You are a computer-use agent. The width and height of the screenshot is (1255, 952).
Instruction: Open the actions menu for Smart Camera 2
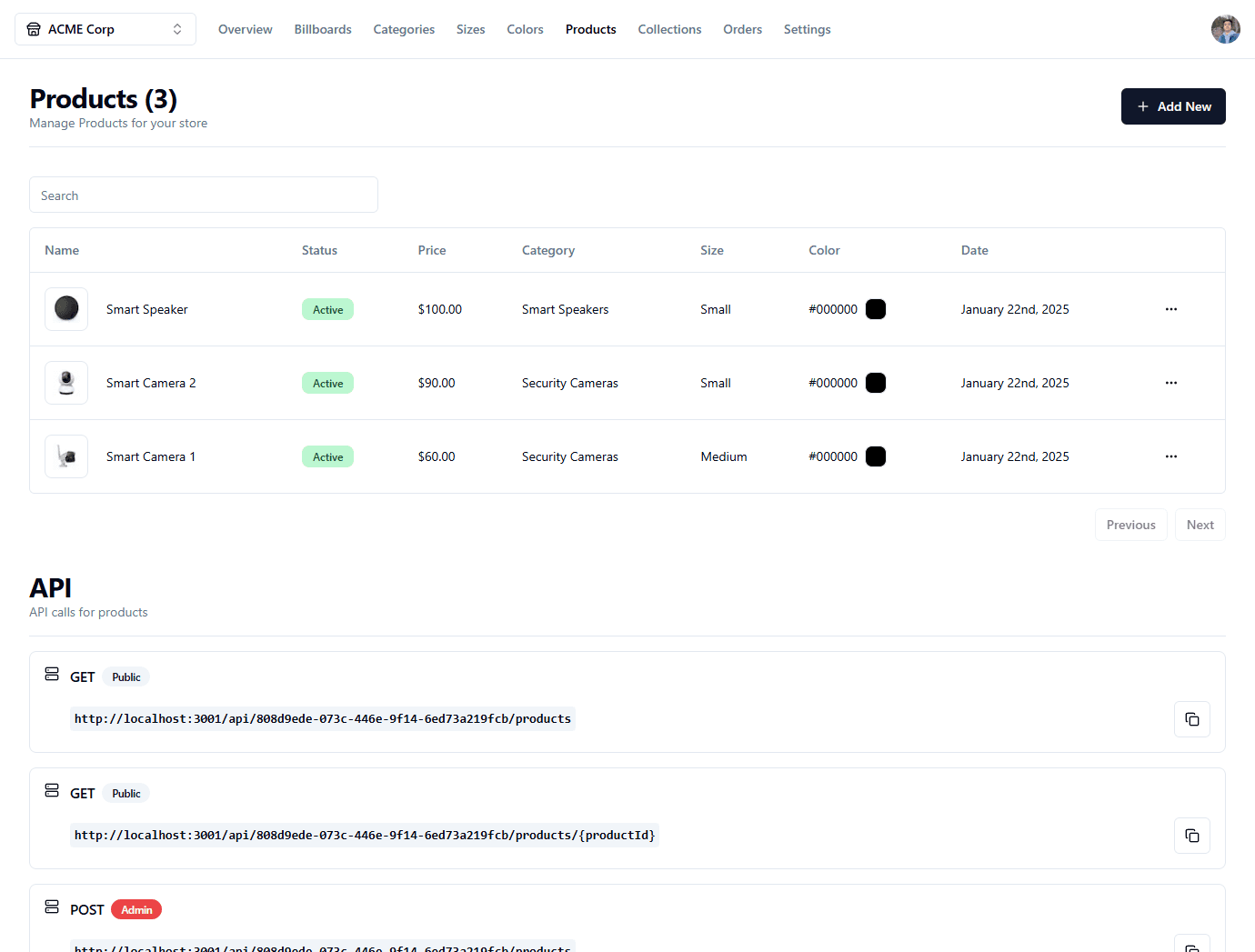coord(1170,383)
